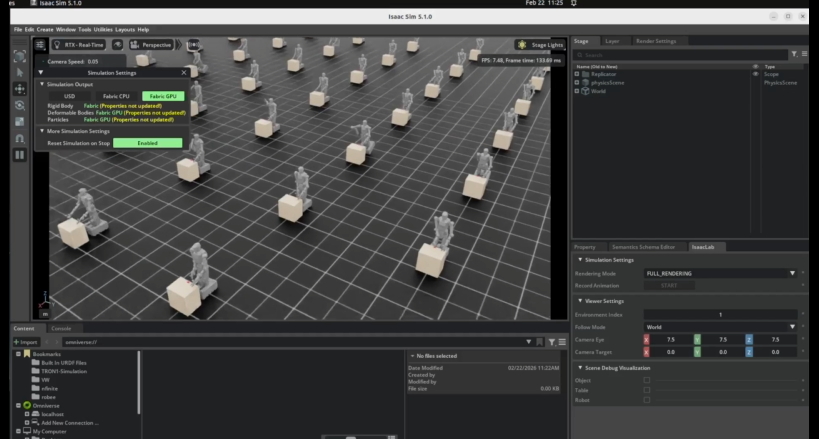This screenshot has height=439, width=819.
Task: Toggle visibility eye for Replicator
Action: (755, 74)
